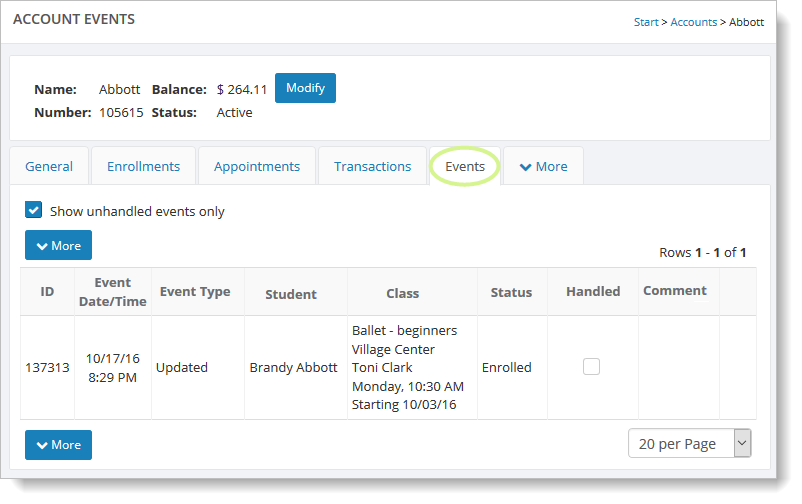
Task: Click the Event Type column header
Action: click(x=195, y=292)
